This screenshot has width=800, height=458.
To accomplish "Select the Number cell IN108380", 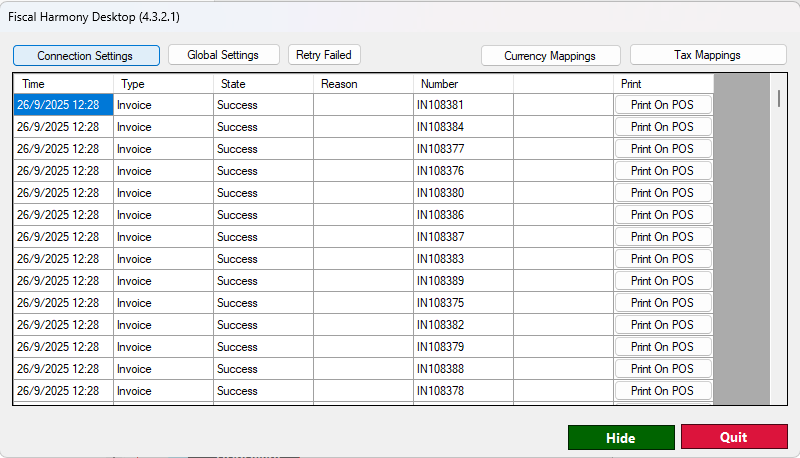I will point(463,192).
